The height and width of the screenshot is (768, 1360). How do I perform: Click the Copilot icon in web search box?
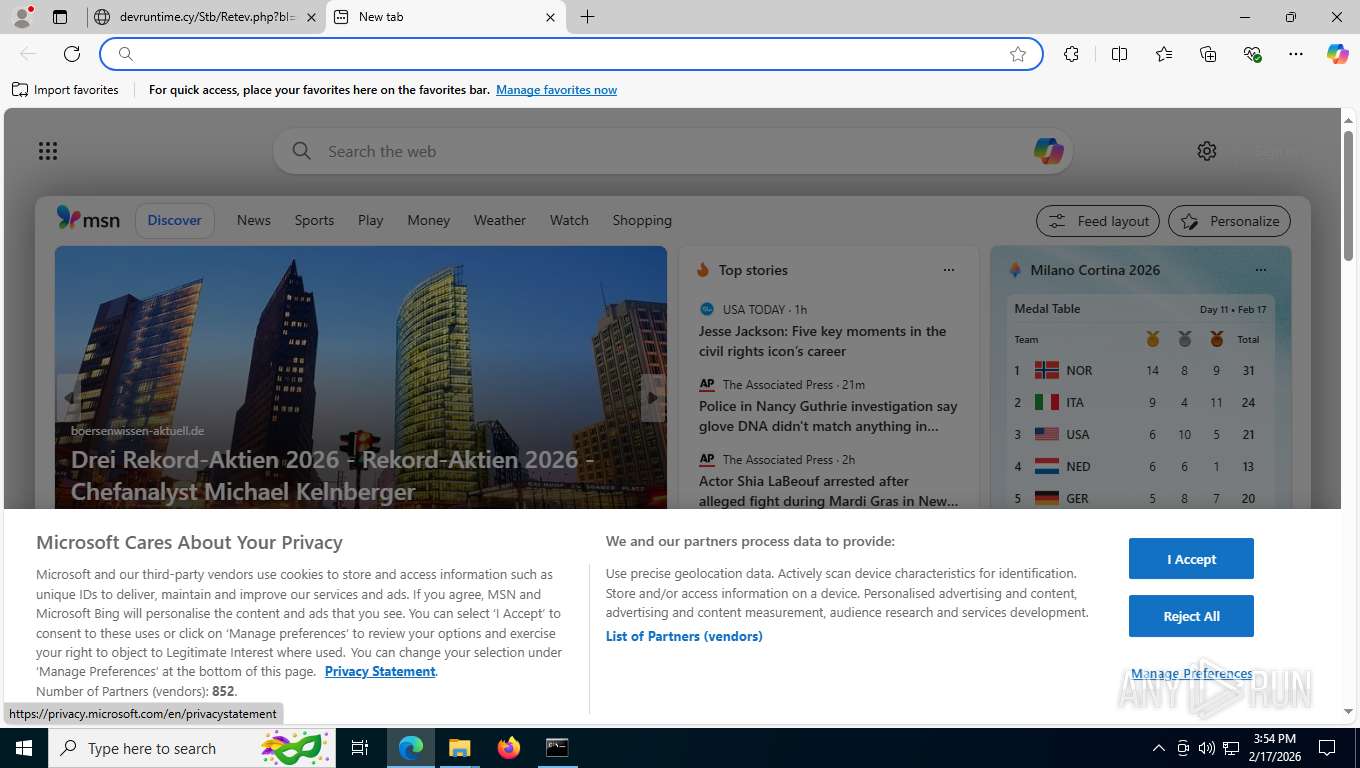[1048, 151]
